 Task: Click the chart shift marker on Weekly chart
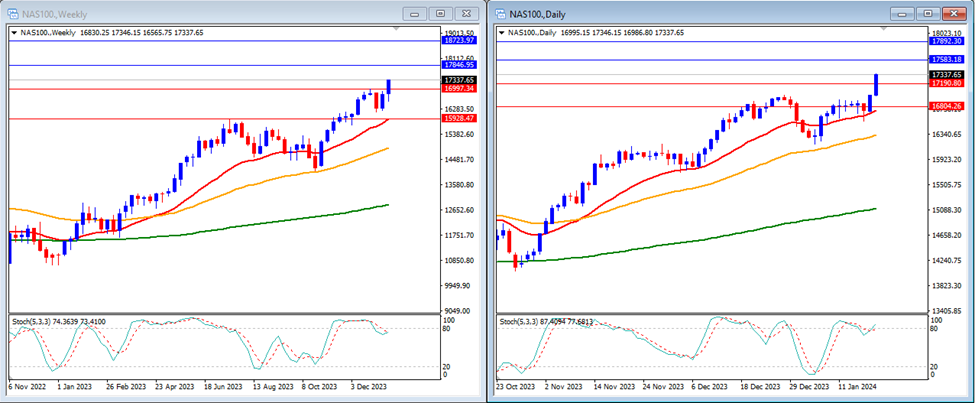click(x=397, y=29)
